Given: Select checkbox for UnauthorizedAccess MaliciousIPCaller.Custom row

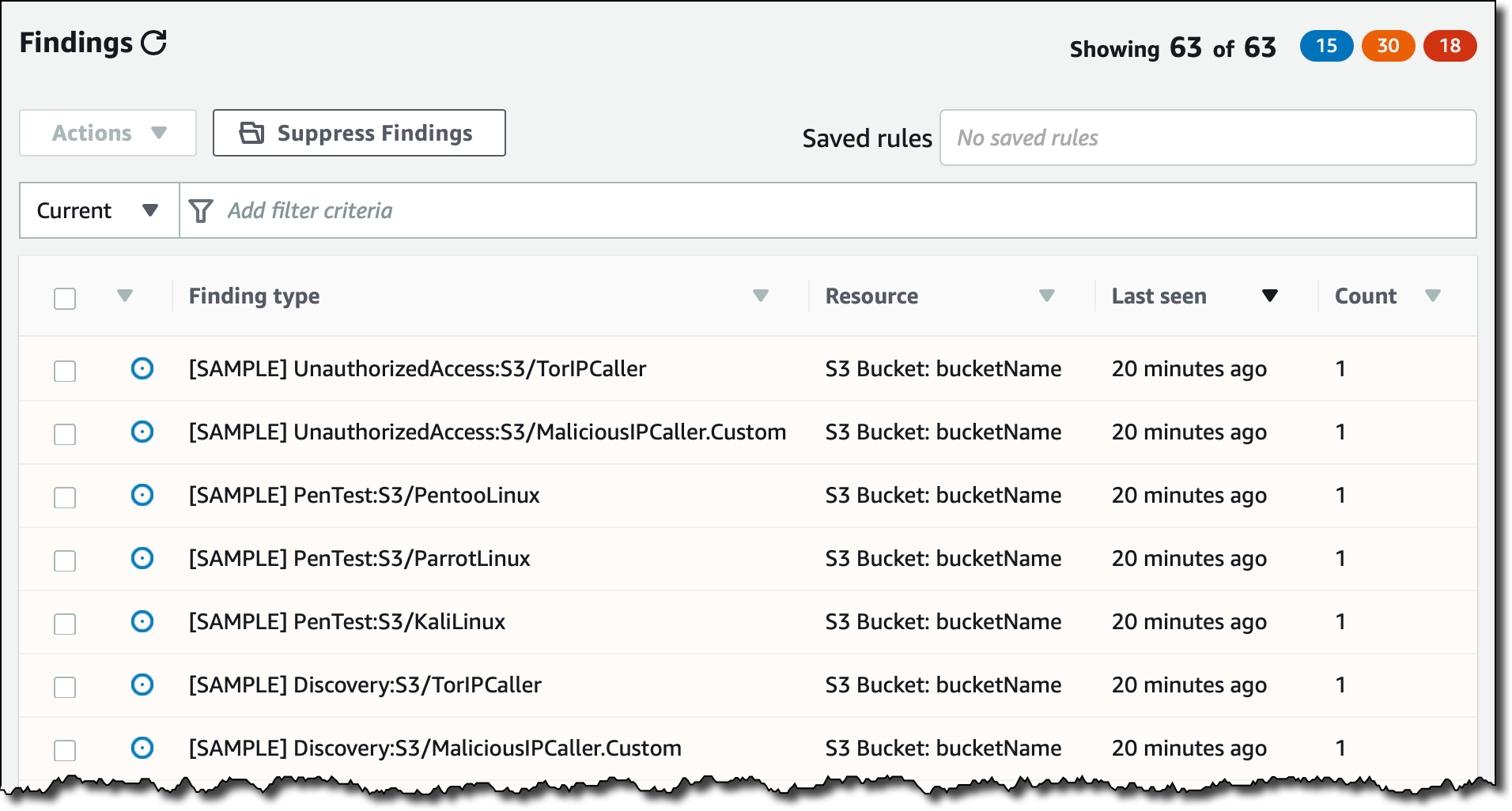Looking at the screenshot, I should (65, 434).
